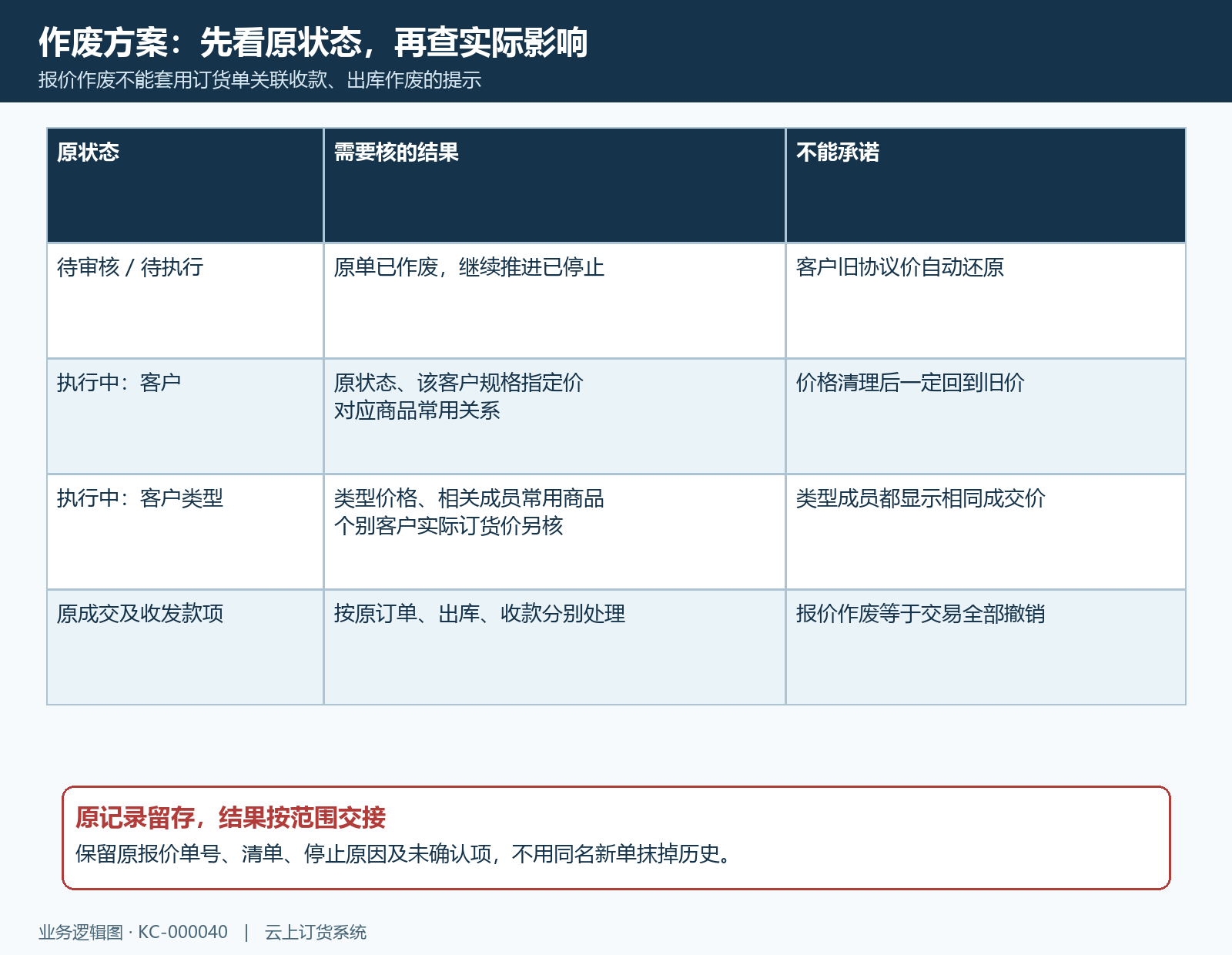Click the cell 类型成员都显示相同成交价

pyautogui.click(x=986, y=532)
